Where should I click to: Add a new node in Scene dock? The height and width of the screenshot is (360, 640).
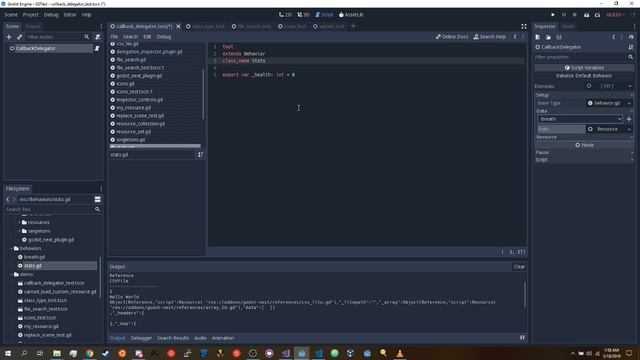[9, 37]
